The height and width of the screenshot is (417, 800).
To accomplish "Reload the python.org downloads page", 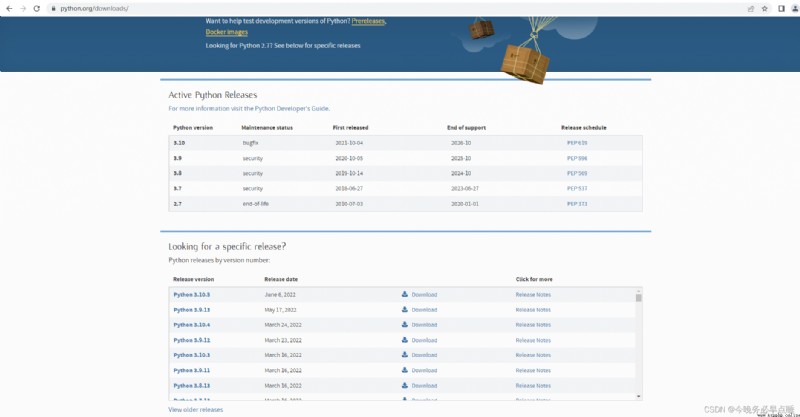I will point(37,9).
